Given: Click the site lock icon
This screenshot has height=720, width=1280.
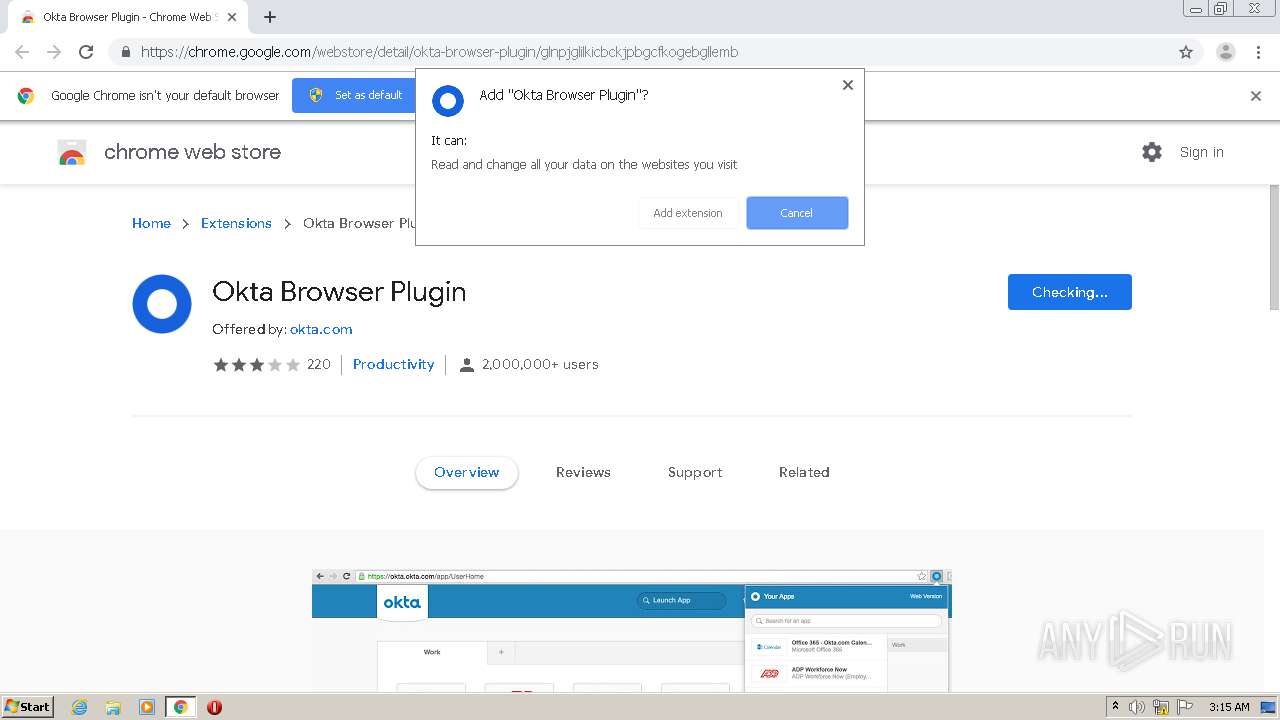Looking at the screenshot, I should point(125,52).
